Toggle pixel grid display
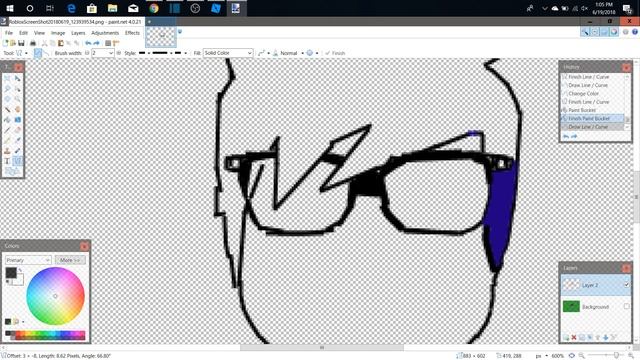Viewport: 640px width, 360px height. click(108, 43)
